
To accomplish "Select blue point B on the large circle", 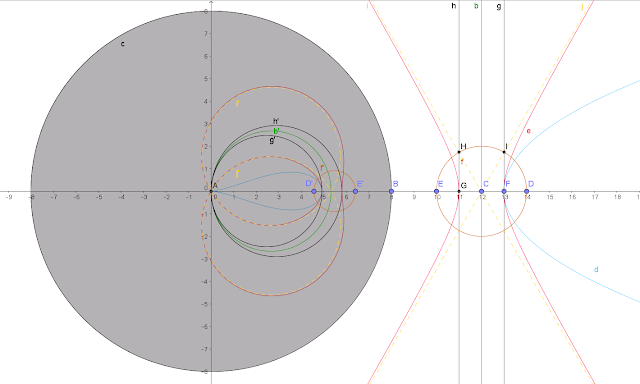I will click(391, 191).
